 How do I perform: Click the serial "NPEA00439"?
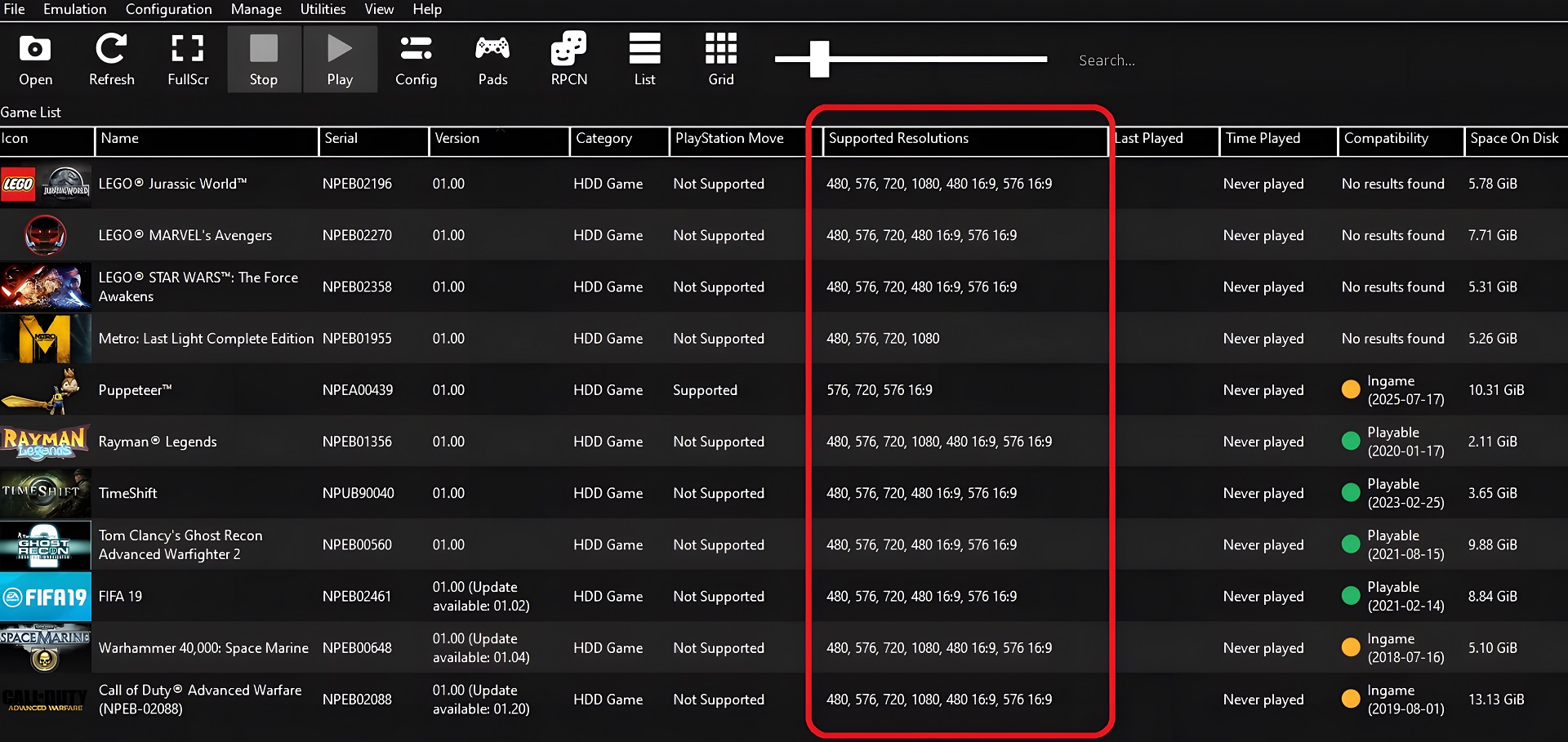(358, 390)
